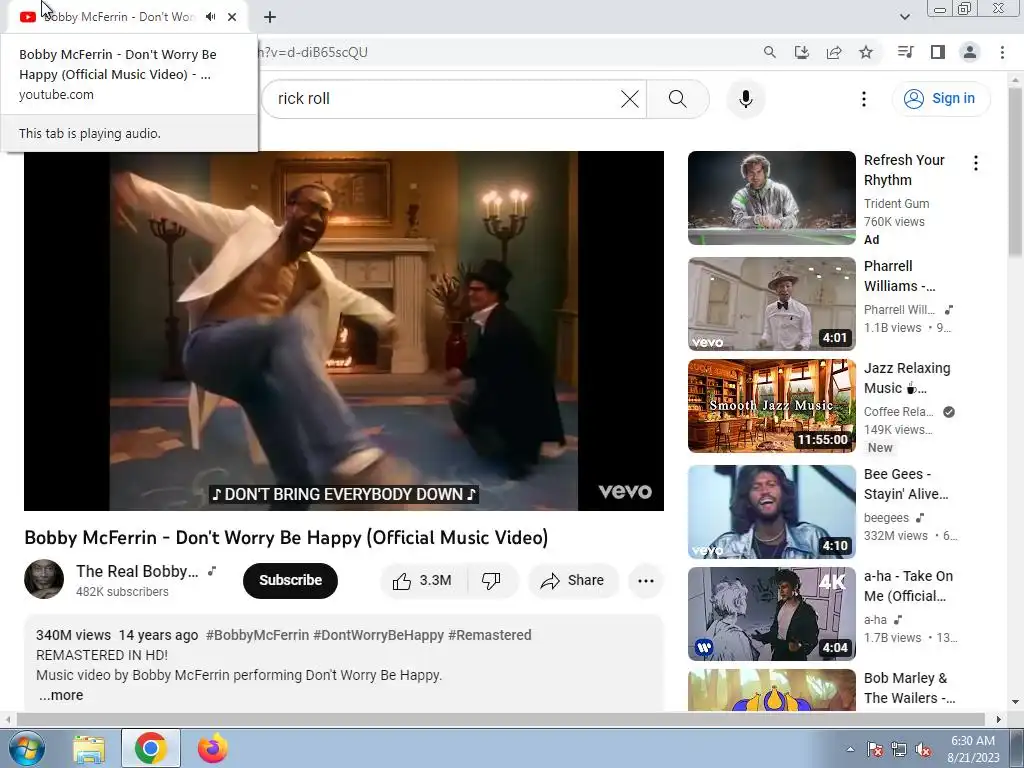Open the taskbar clock 6:30 AM
Screen dimensions: 1024x768
tap(973, 749)
